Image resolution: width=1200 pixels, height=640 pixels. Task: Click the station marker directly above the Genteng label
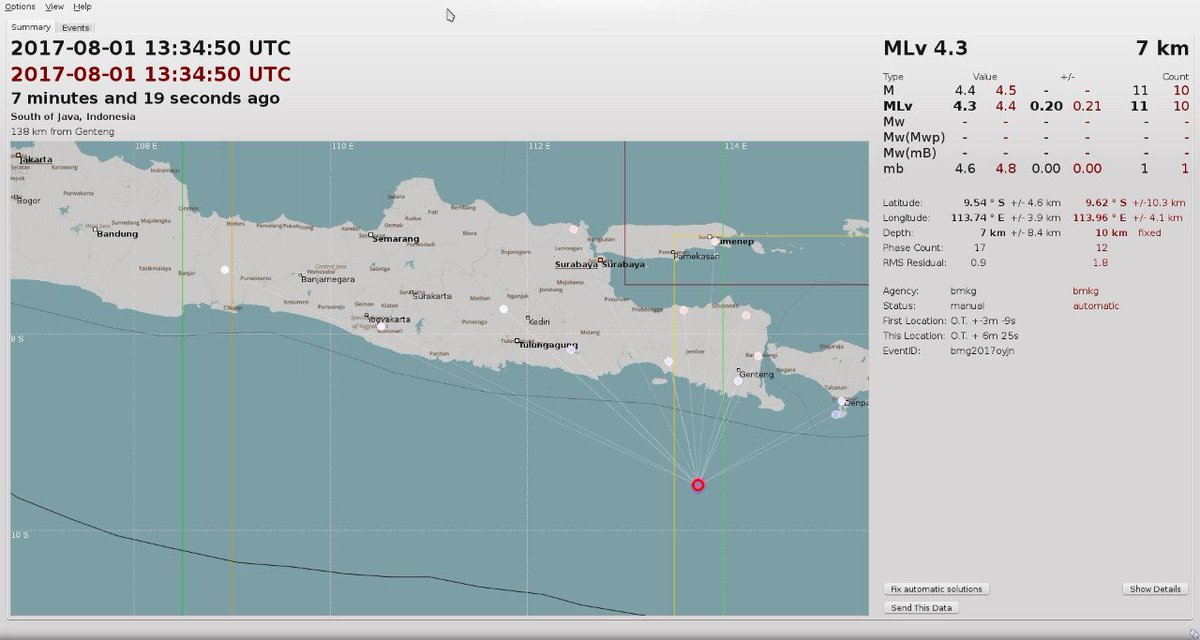tap(758, 355)
